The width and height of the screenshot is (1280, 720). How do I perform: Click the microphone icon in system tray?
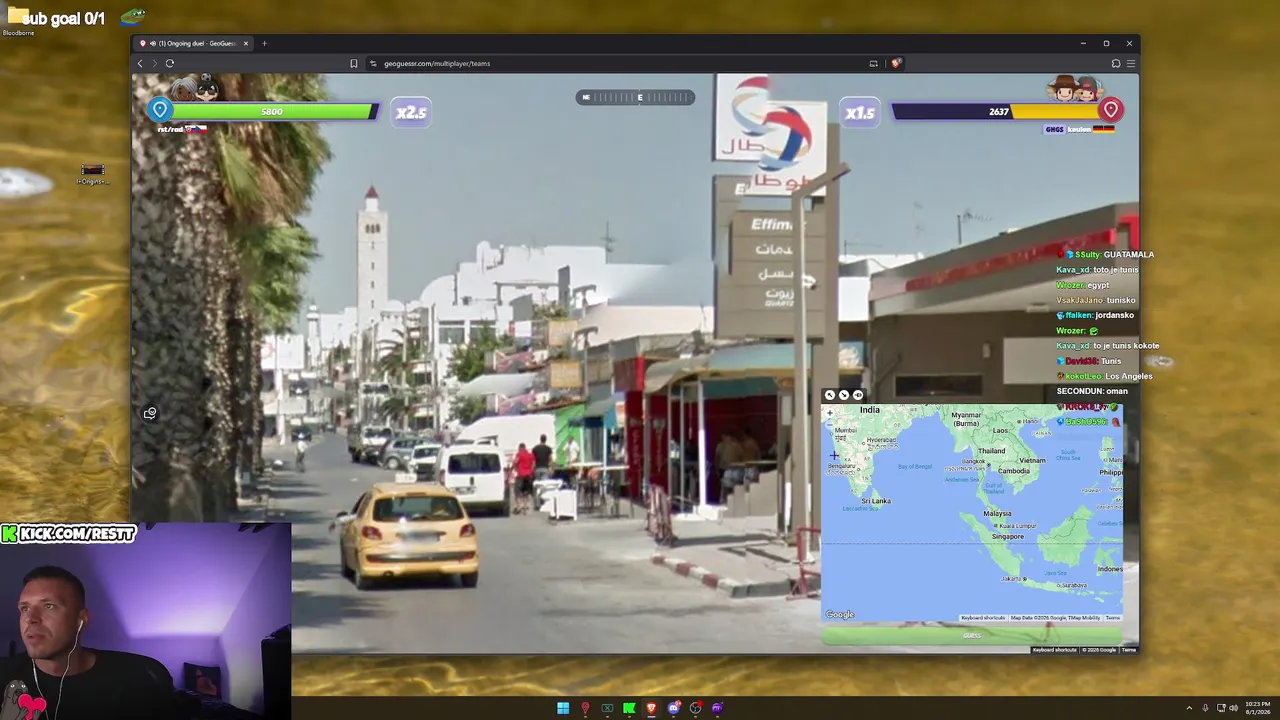coord(1205,708)
